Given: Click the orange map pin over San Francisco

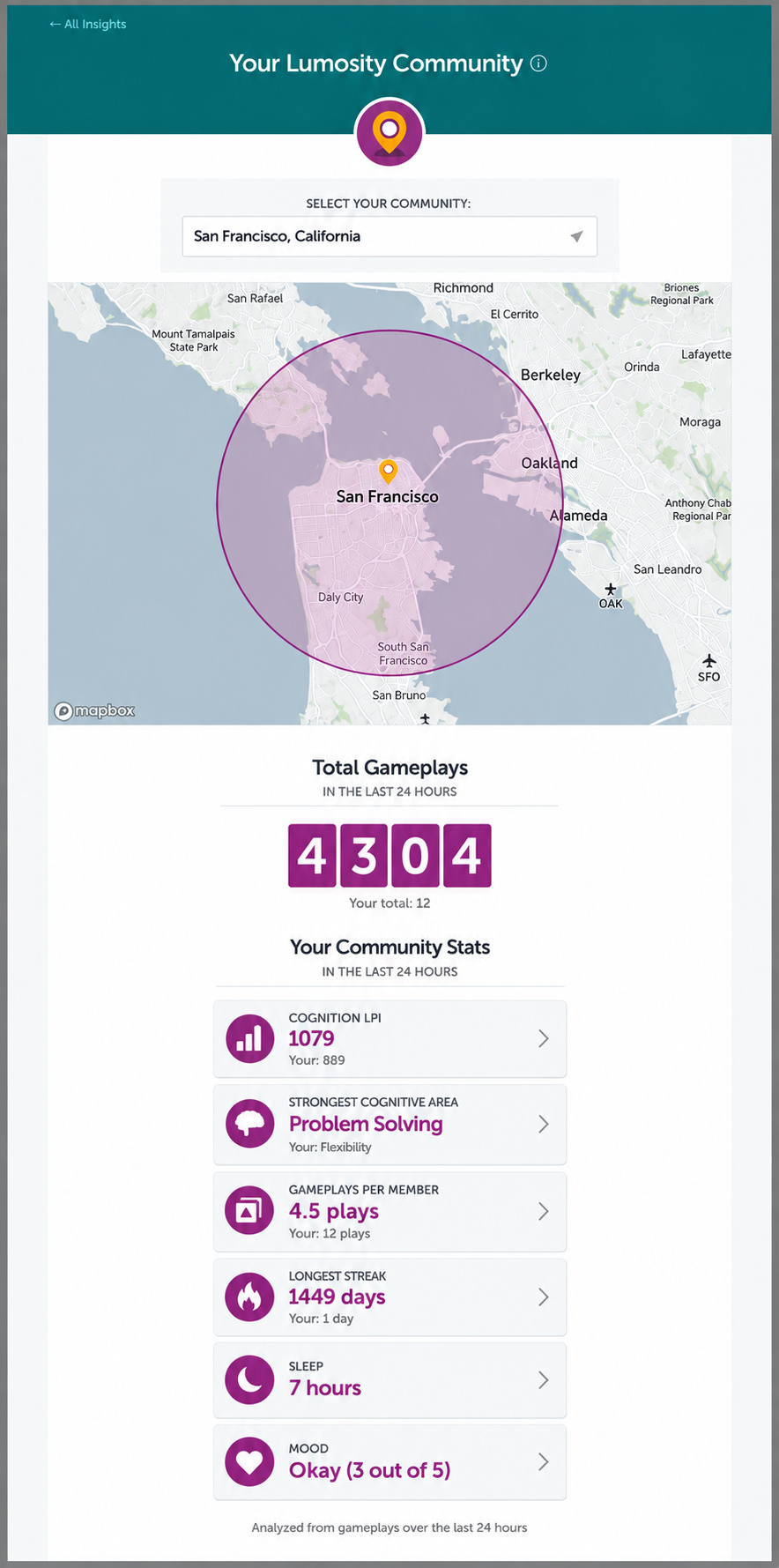Looking at the screenshot, I should click(x=388, y=472).
